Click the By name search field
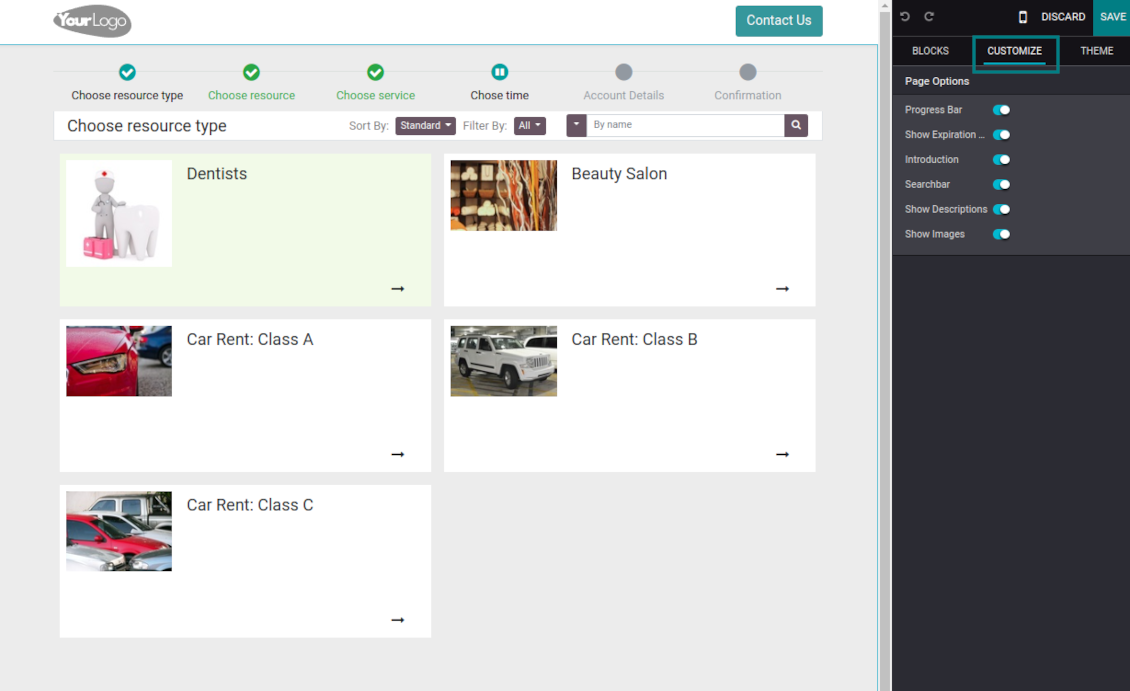The width and height of the screenshot is (1130, 691). (x=685, y=125)
